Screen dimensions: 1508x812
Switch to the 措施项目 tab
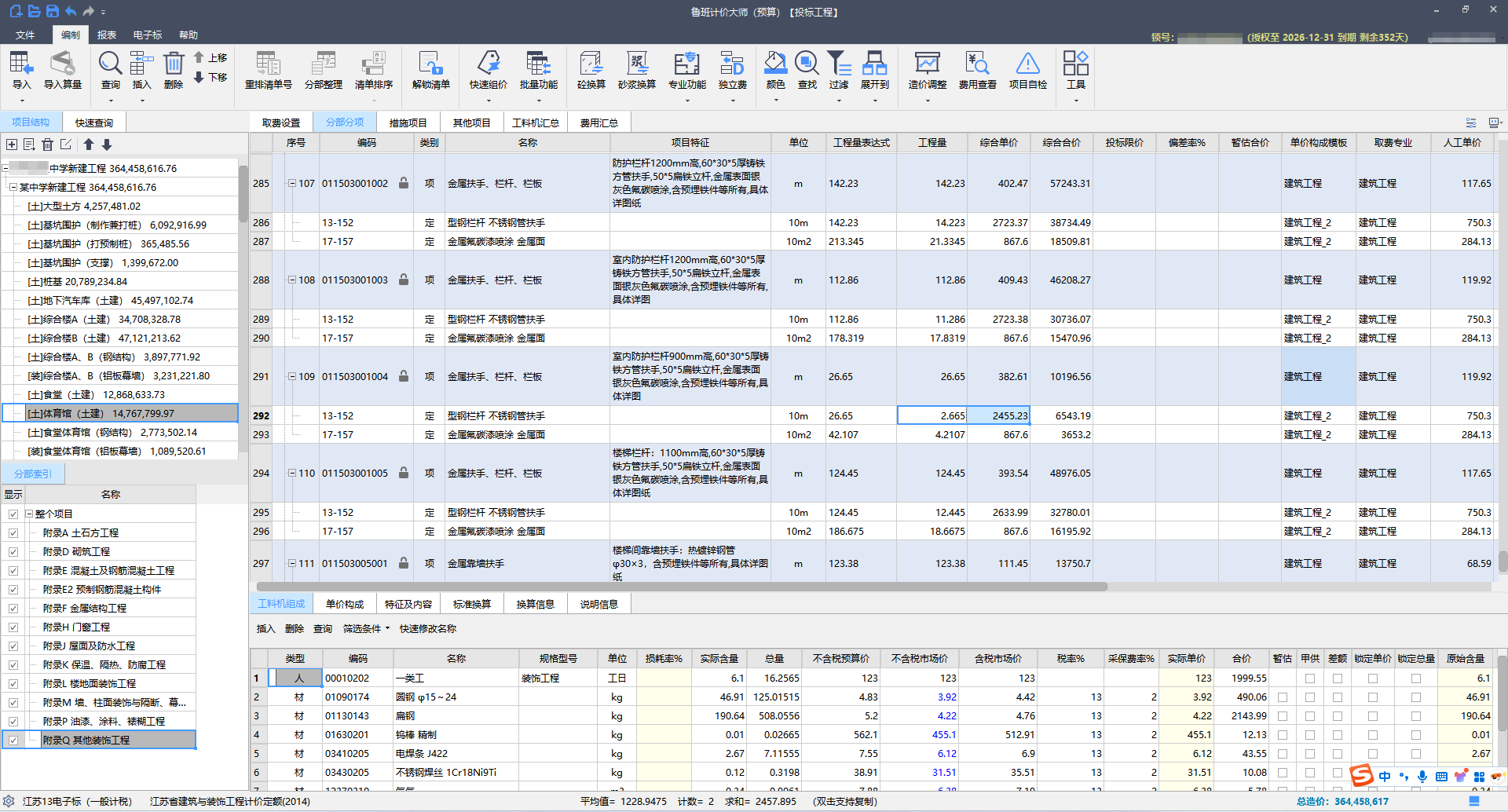tap(408, 123)
